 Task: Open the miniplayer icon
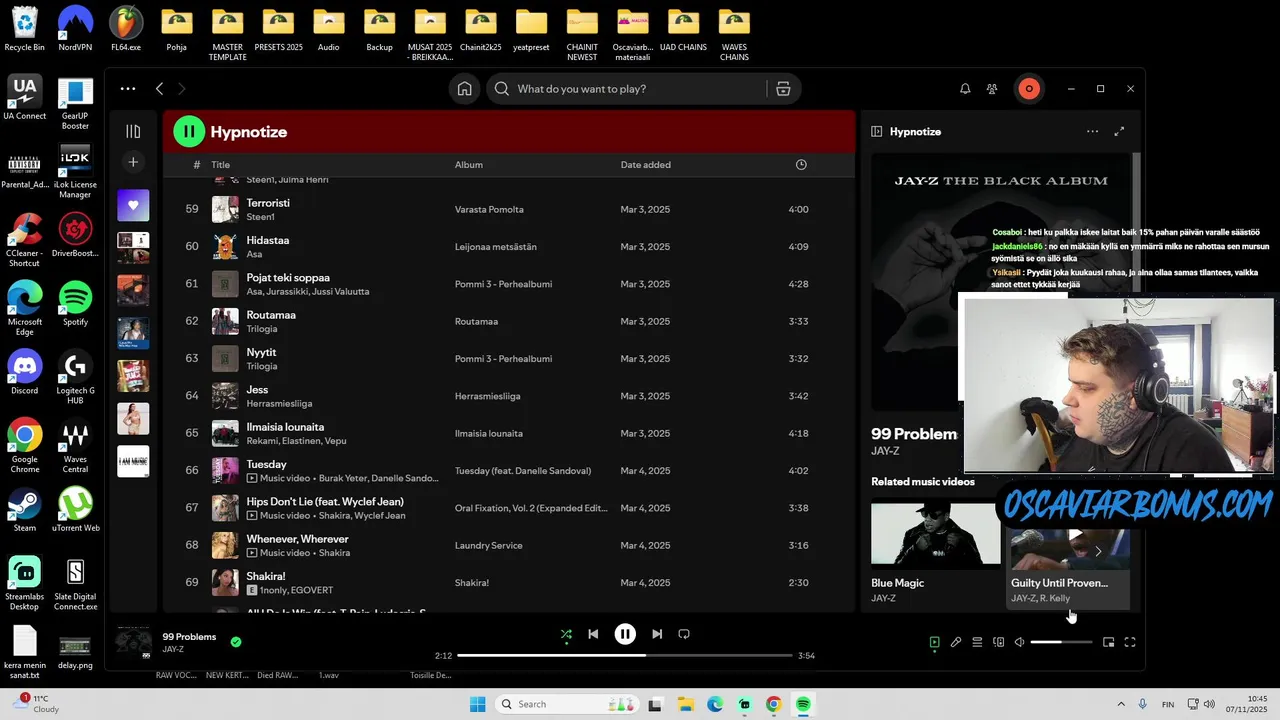click(1108, 642)
